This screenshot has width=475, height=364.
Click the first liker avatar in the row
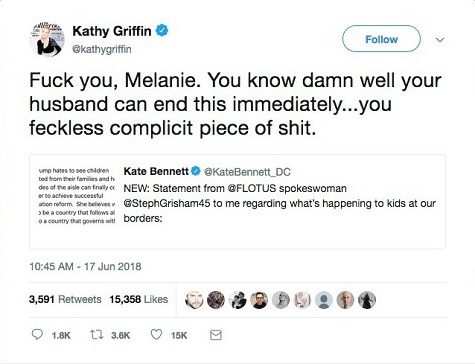(x=194, y=300)
